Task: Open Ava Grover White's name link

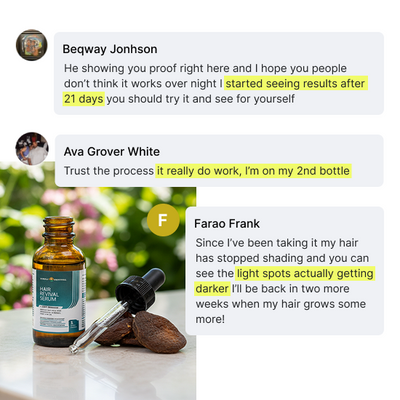Action: [x=112, y=152]
